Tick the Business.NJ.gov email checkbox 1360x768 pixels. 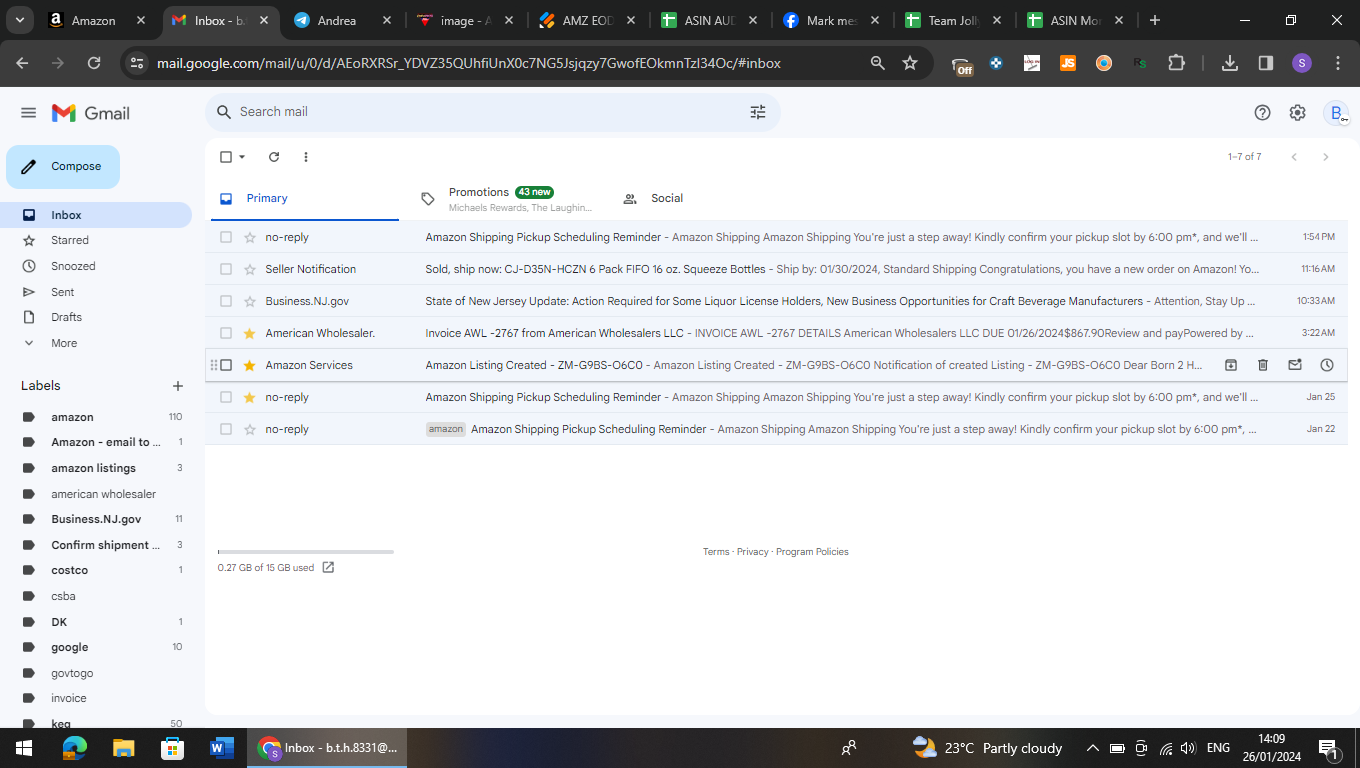click(225, 301)
